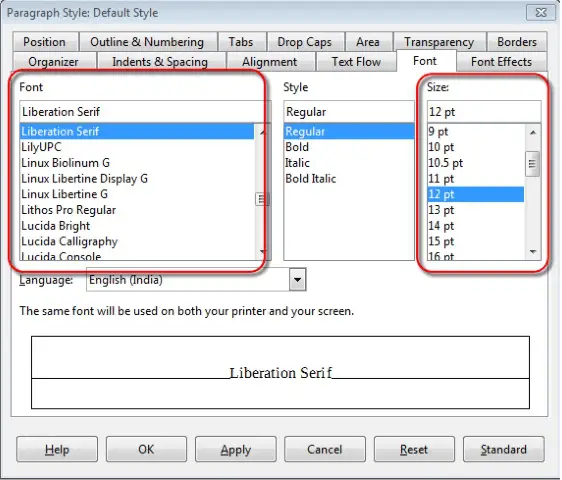Open the Borders tab
Screen dimensions: 562x480
517,42
